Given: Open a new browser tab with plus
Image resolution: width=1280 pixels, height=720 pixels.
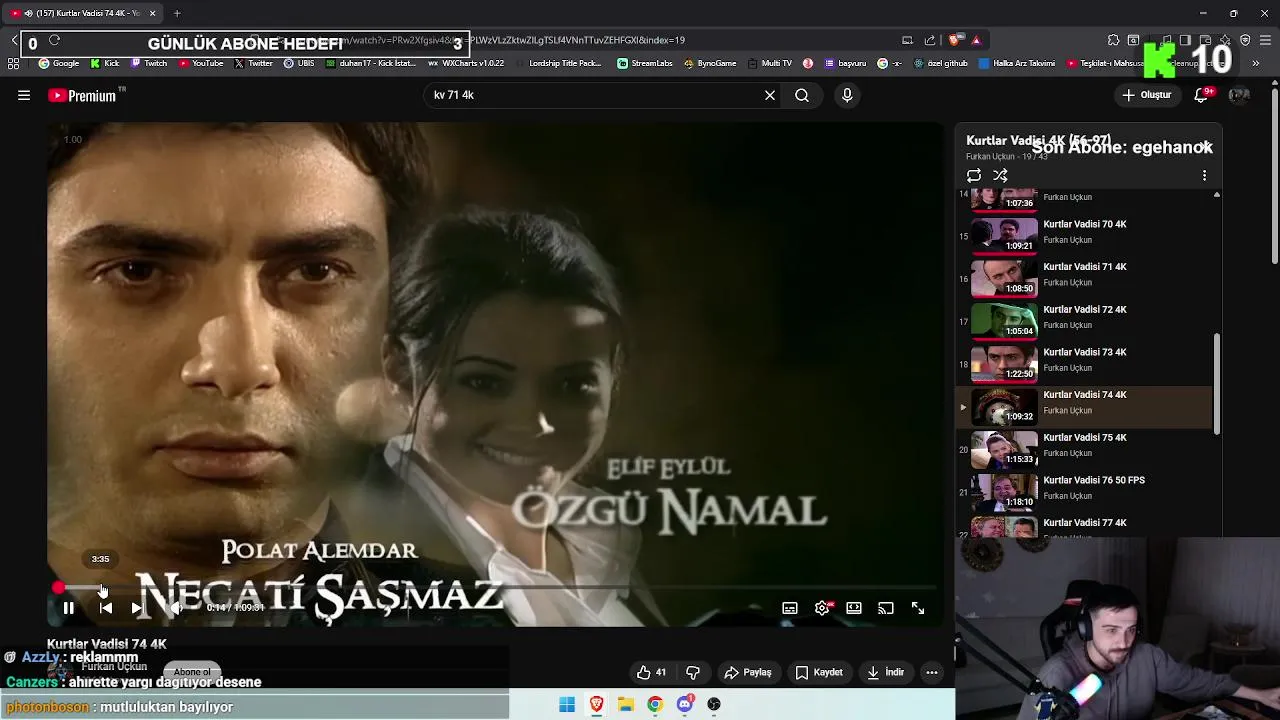Looking at the screenshot, I should pyautogui.click(x=177, y=13).
